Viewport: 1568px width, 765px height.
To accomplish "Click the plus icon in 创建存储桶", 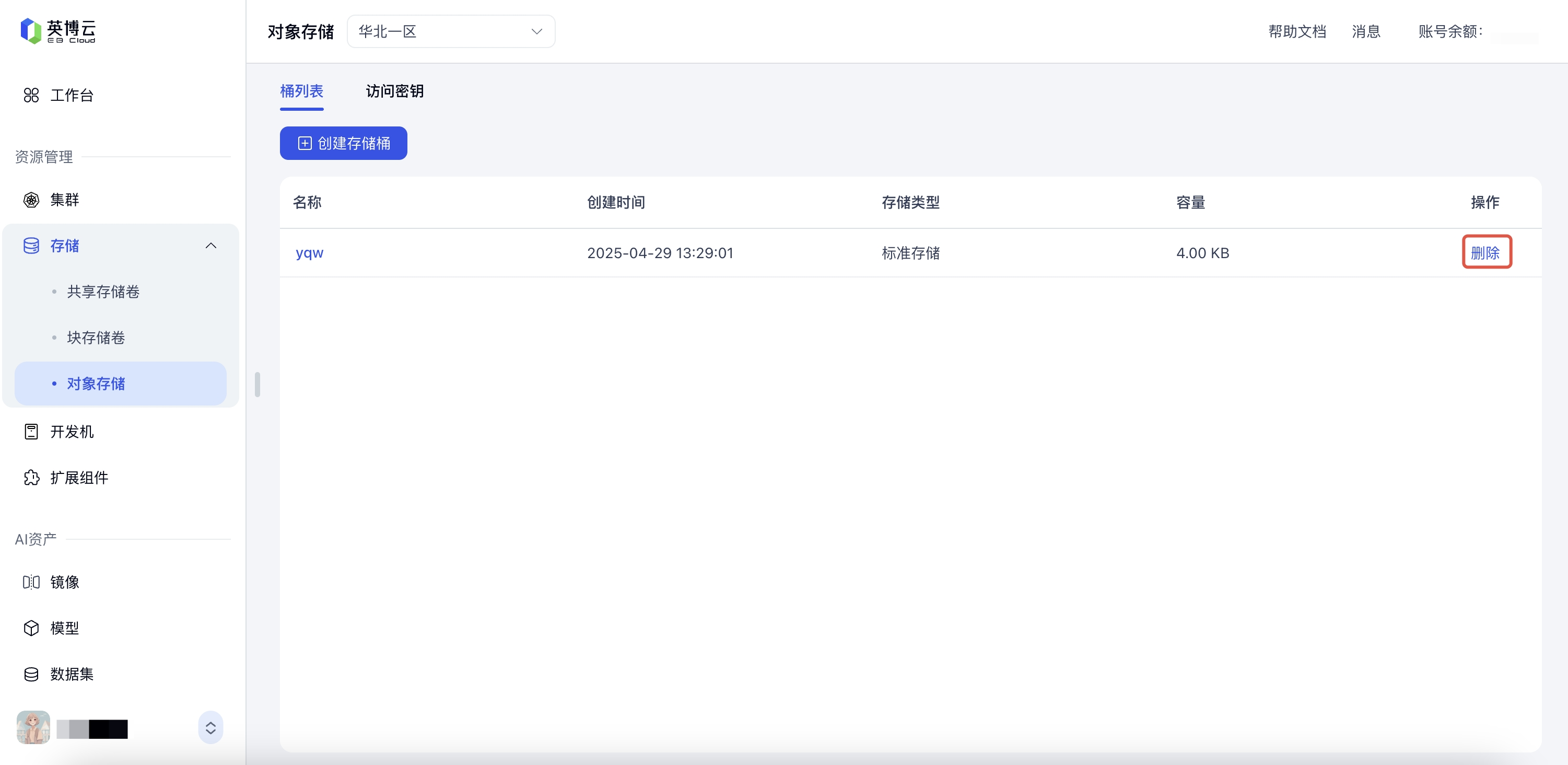I will (305, 143).
